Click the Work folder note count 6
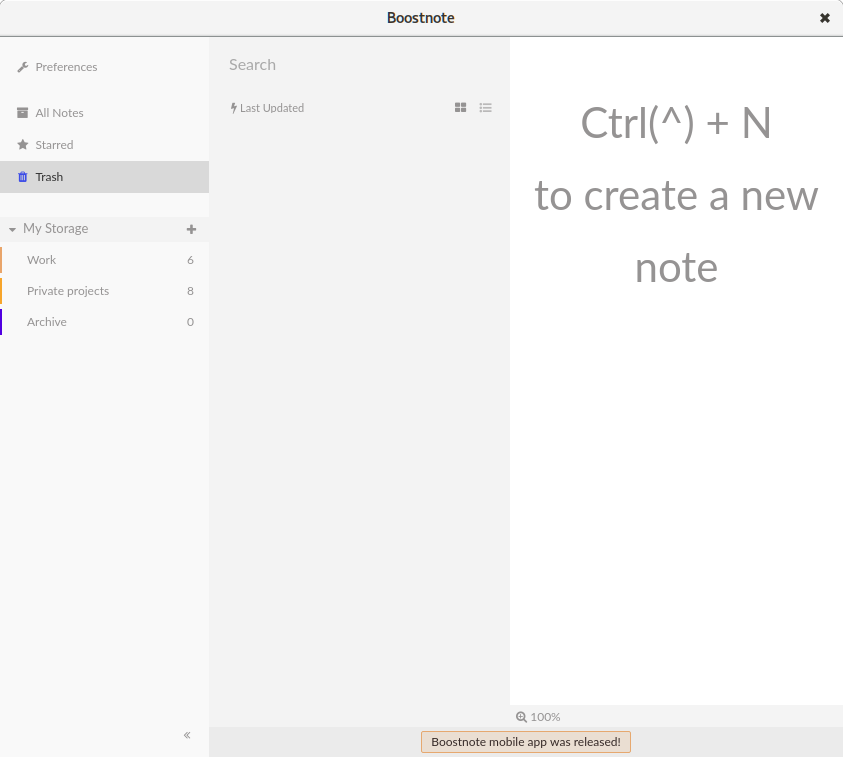The width and height of the screenshot is (843, 757). pyautogui.click(x=190, y=260)
